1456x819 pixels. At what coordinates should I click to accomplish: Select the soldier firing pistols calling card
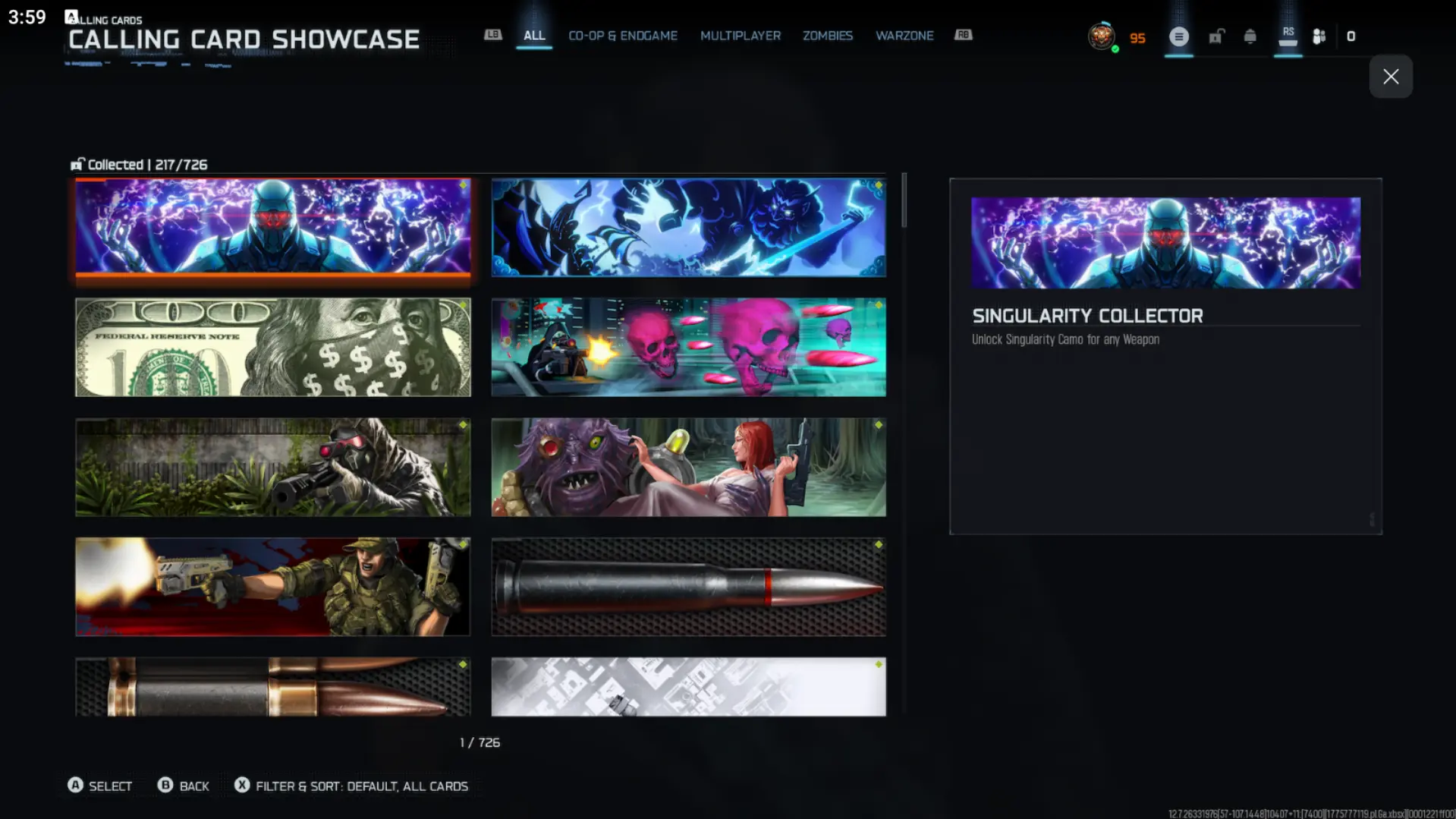[273, 587]
